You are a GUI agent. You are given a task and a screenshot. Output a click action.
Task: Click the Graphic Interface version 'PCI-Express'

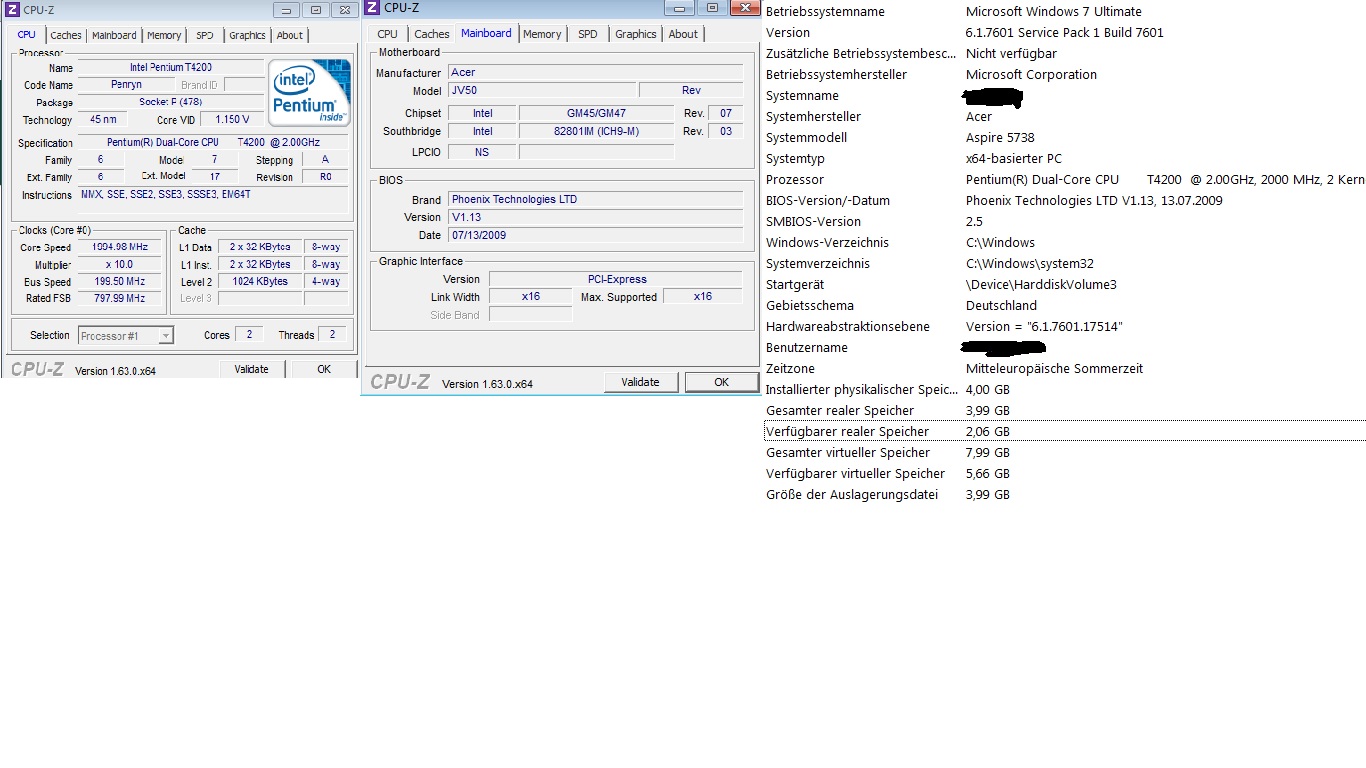pyautogui.click(x=616, y=279)
